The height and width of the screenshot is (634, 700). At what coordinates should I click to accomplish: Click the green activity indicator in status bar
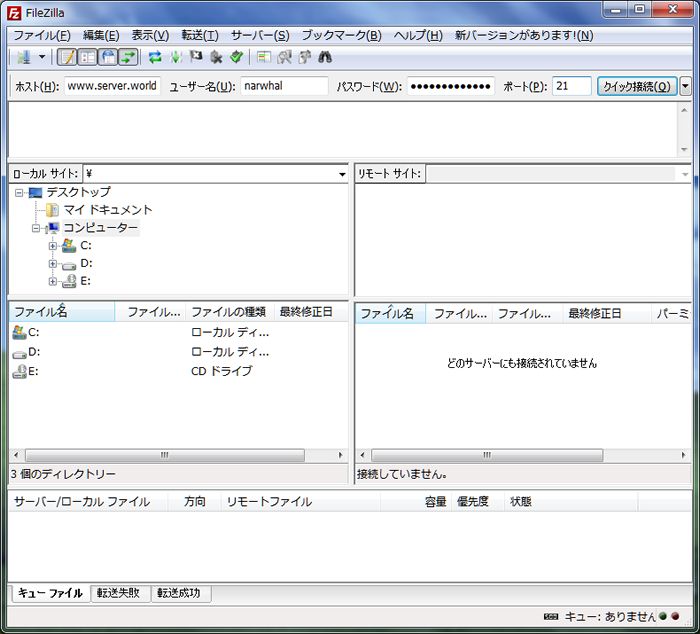(x=663, y=616)
